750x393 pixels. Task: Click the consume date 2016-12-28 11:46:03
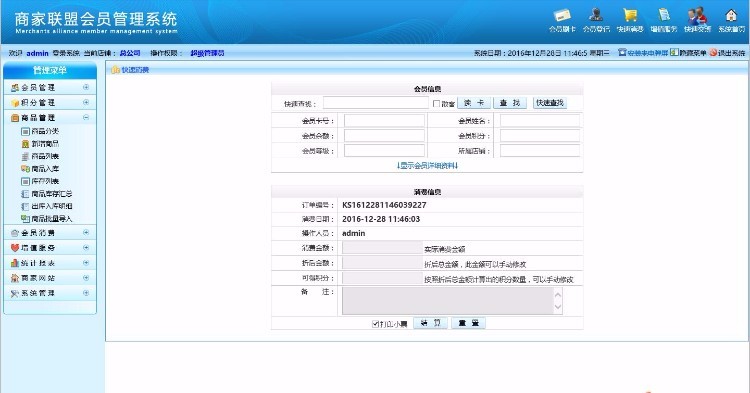click(x=381, y=219)
